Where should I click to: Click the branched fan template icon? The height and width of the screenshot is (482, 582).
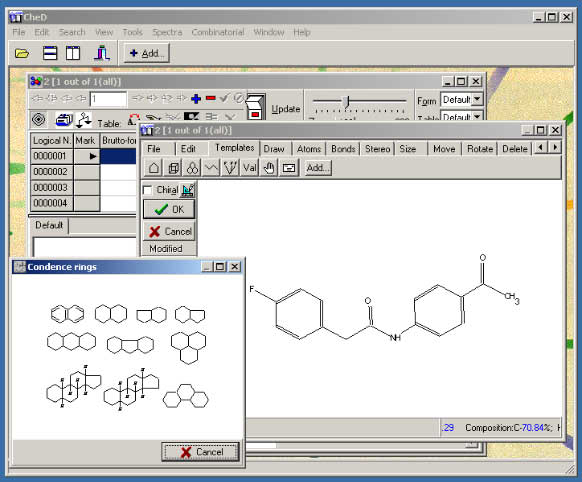click(230, 168)
